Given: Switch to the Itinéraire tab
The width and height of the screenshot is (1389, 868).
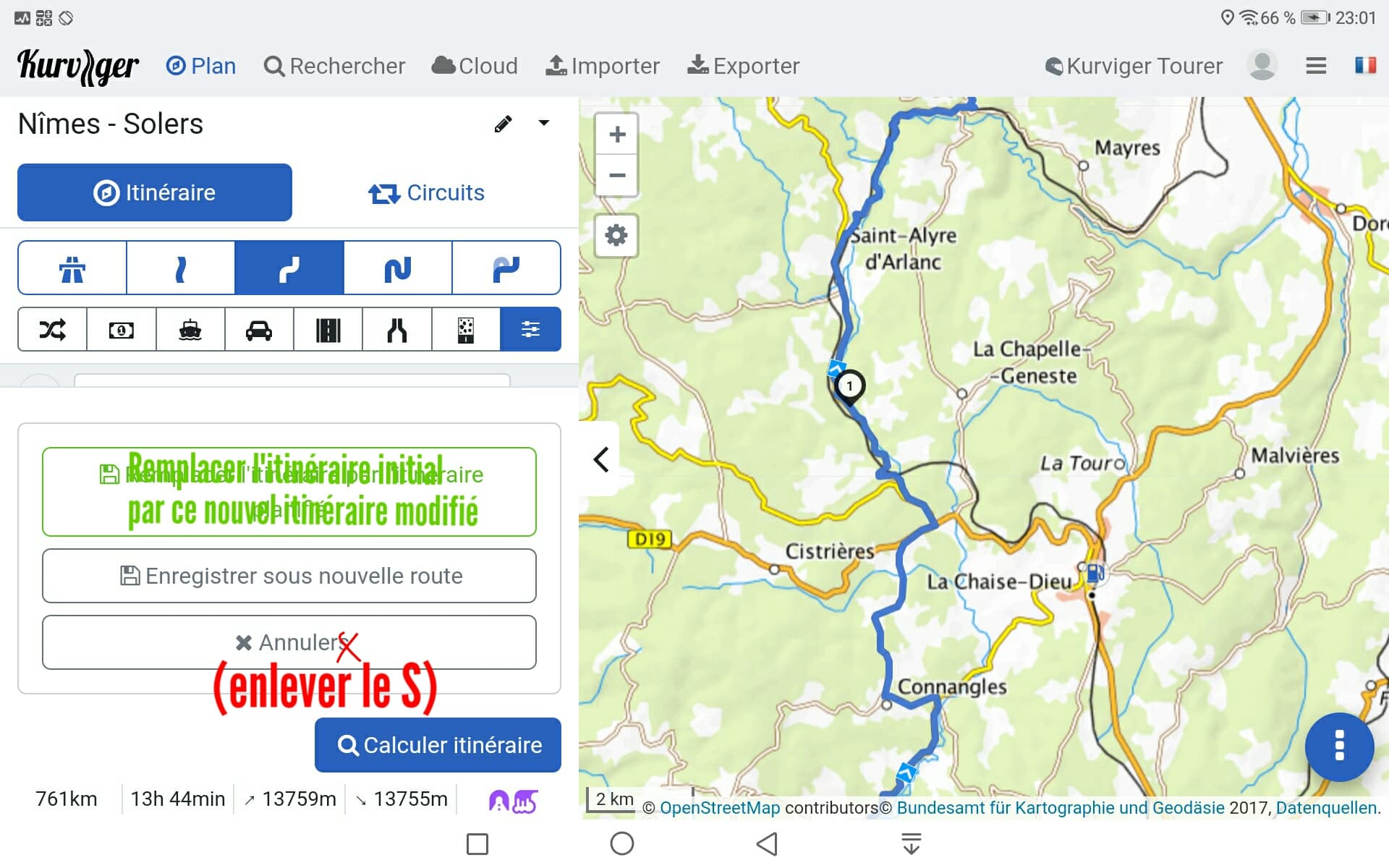Looking at the screenshot, I should 155,192.
